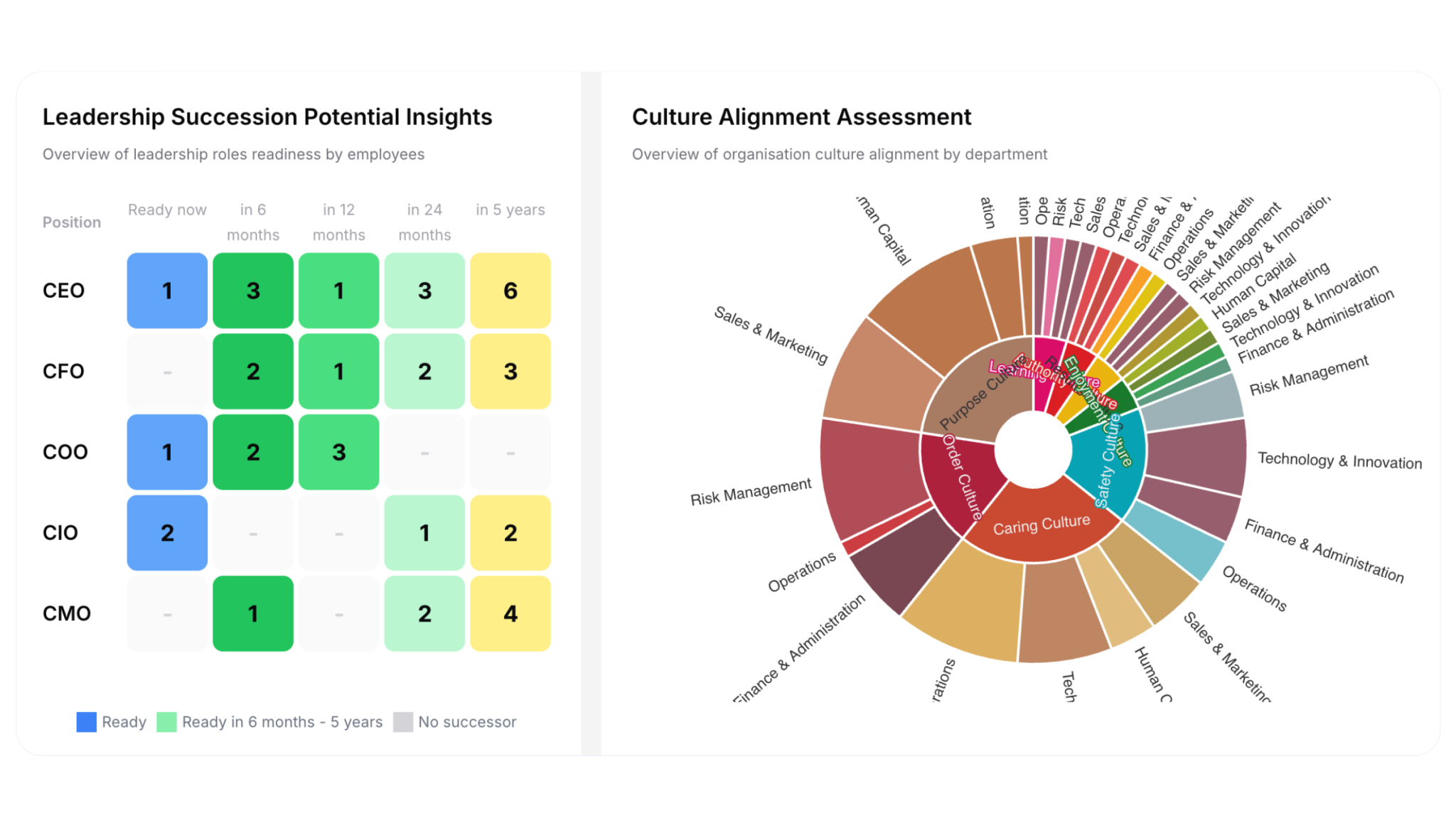Viewport: 1456px width, 840px height.
Task: Click the blue Ready legend swatch
Action: tap(86, 722)
